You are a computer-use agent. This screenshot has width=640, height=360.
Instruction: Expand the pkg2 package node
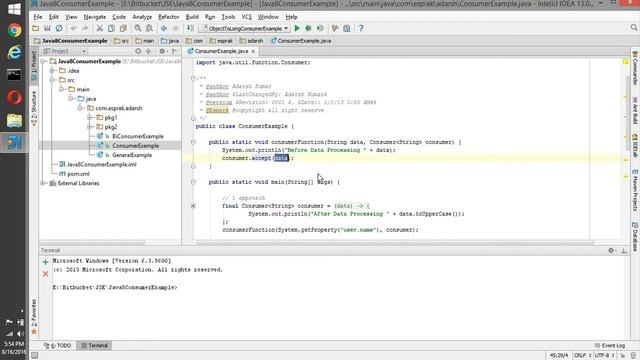pyautogui.click(x=90, y=127)
